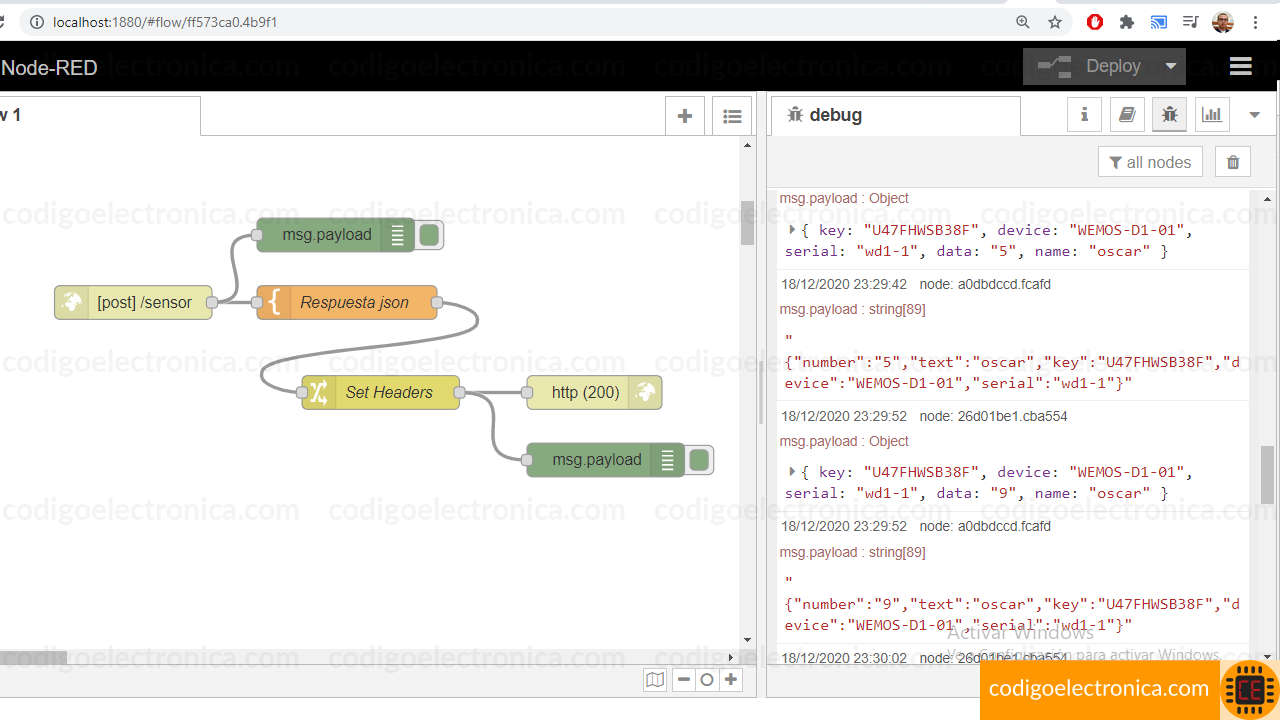Click node a0dbdccd.fcafd at 23:29:42
This screenshot has height=720, width=1280.
[x=985, y=284]
